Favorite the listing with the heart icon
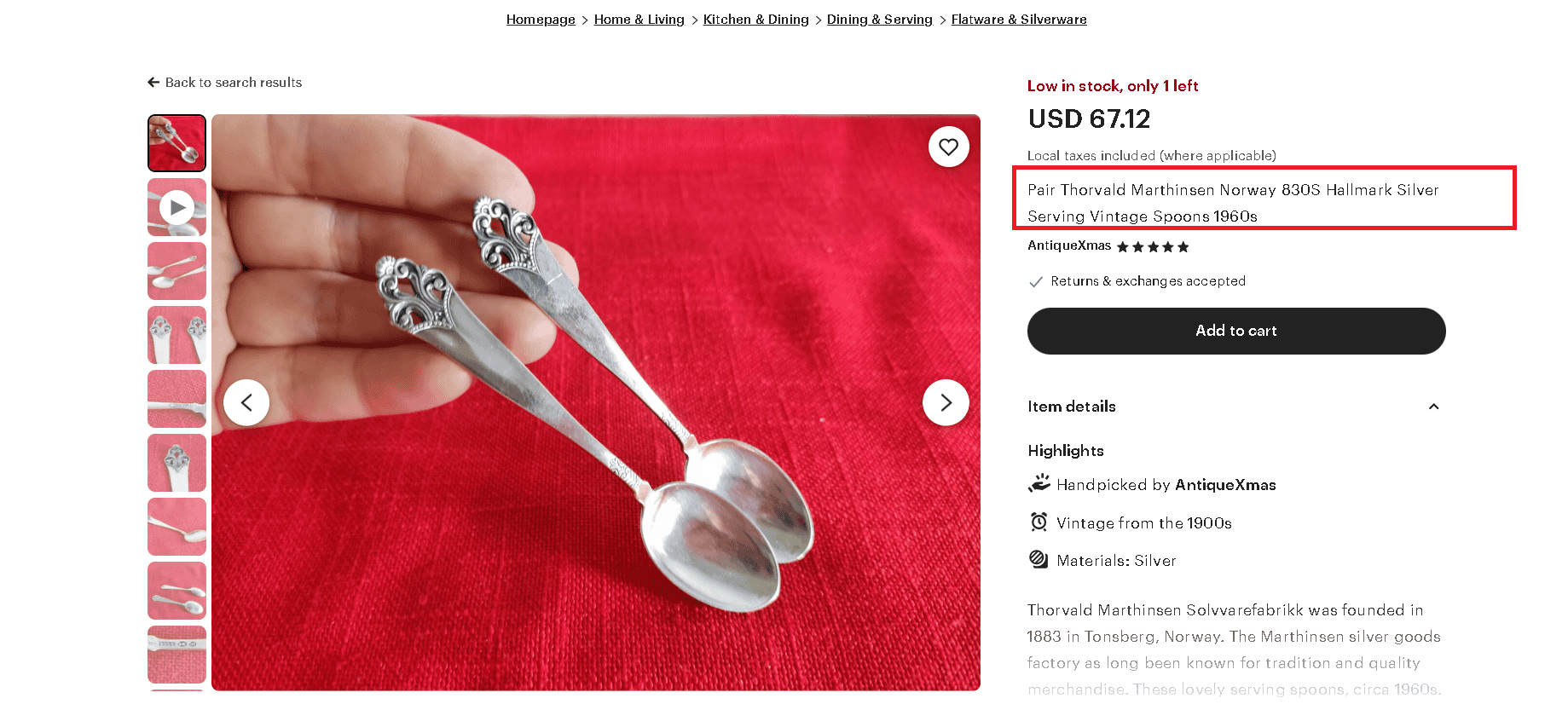 pyautogui.click(x=947, y=147)
